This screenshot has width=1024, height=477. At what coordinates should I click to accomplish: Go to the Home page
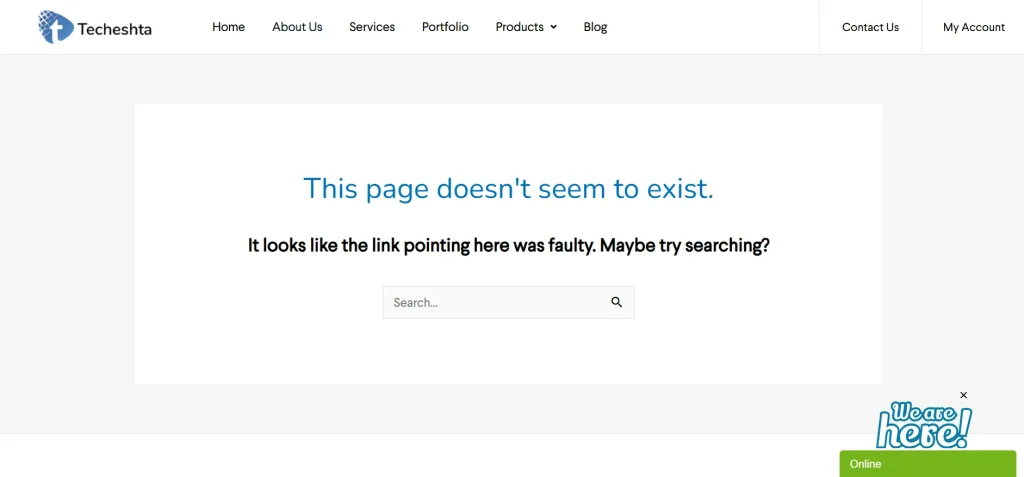coord(228,27)
